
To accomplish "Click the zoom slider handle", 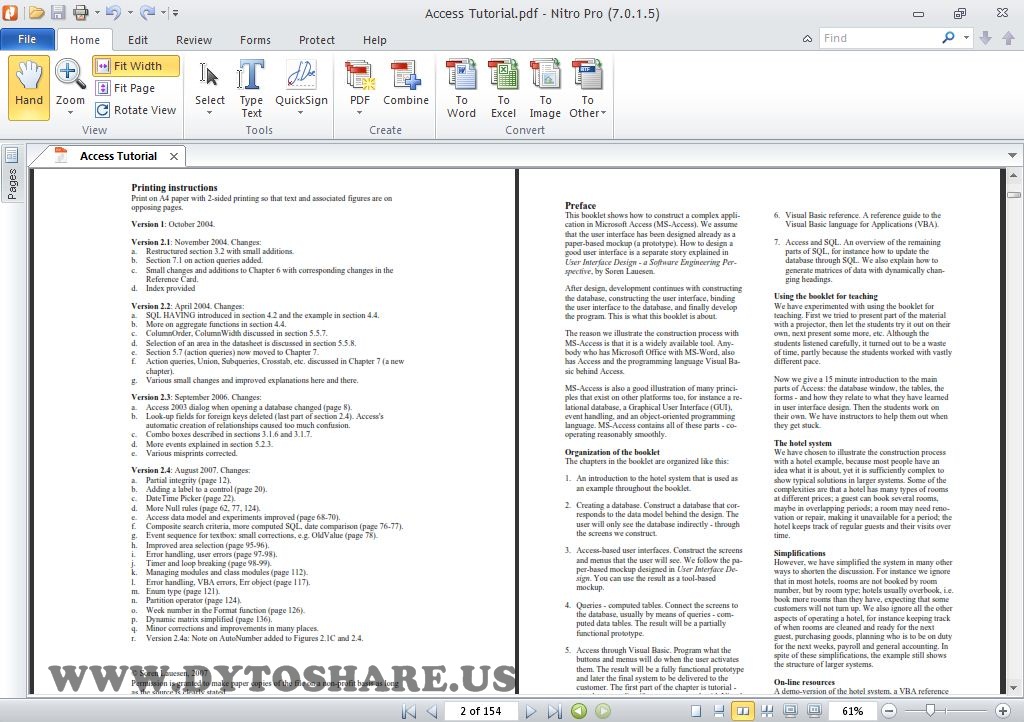I will 930,710.
